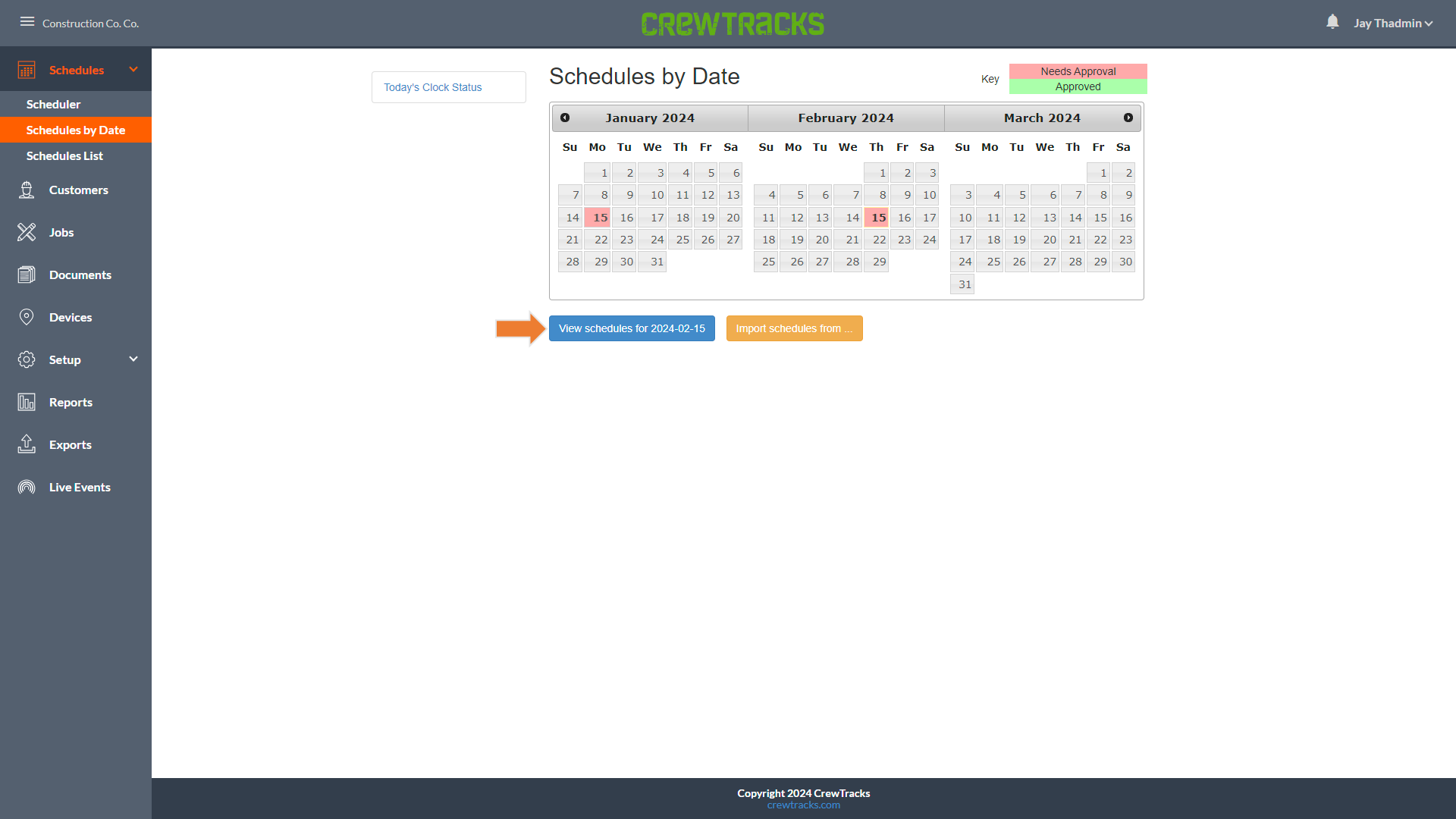Click the Import schedules from button

tap(794, 328)
